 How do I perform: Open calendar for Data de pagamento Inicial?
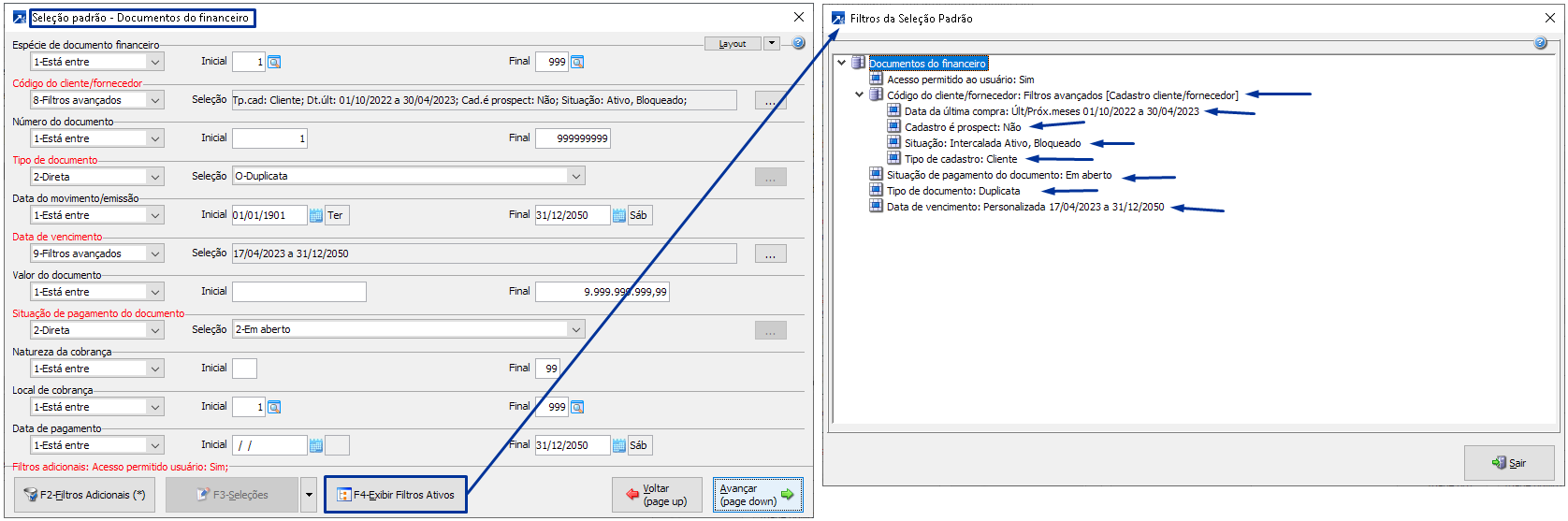[x=316, y=445]
